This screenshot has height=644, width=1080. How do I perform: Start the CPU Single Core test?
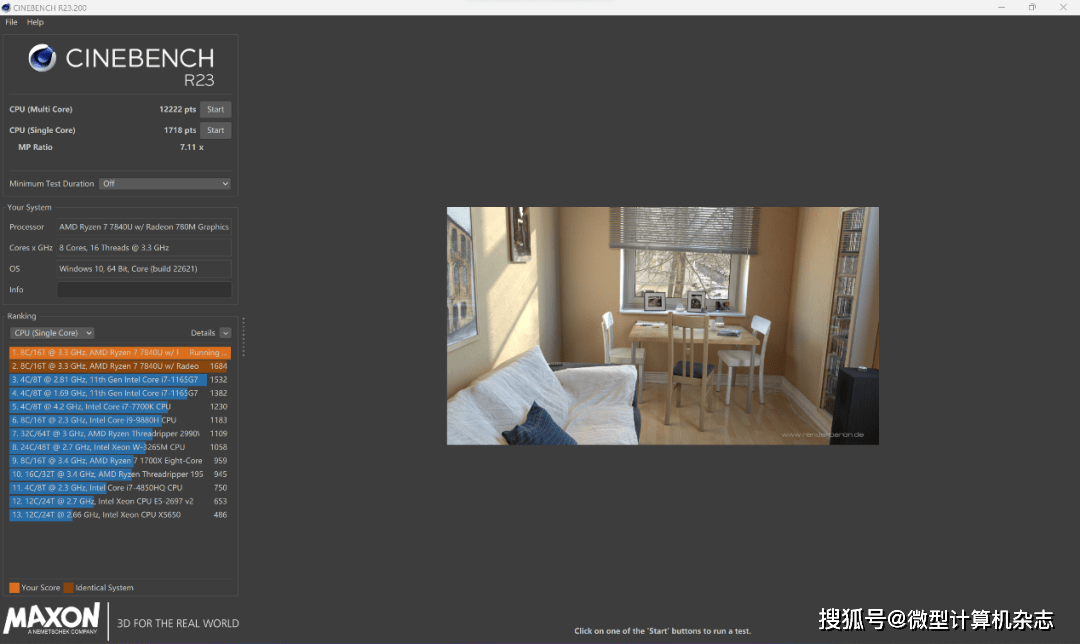click(215, 131)
